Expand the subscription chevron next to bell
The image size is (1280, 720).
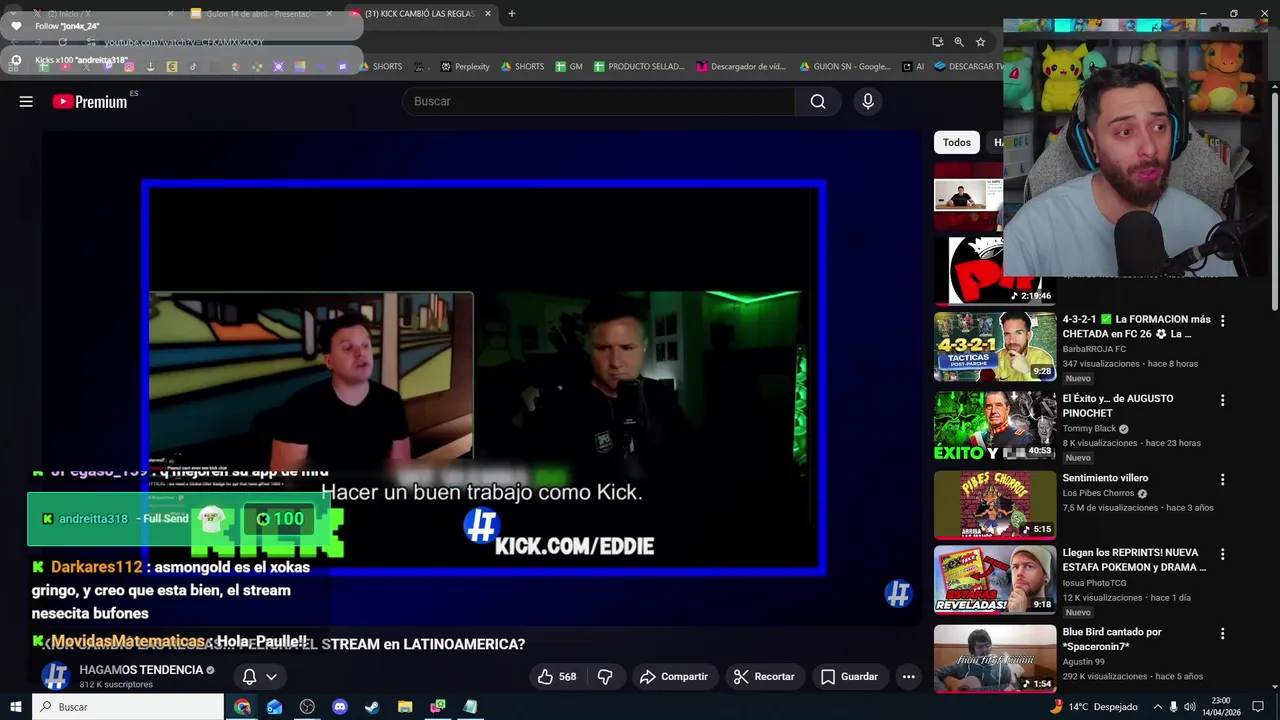coord(271,677)
